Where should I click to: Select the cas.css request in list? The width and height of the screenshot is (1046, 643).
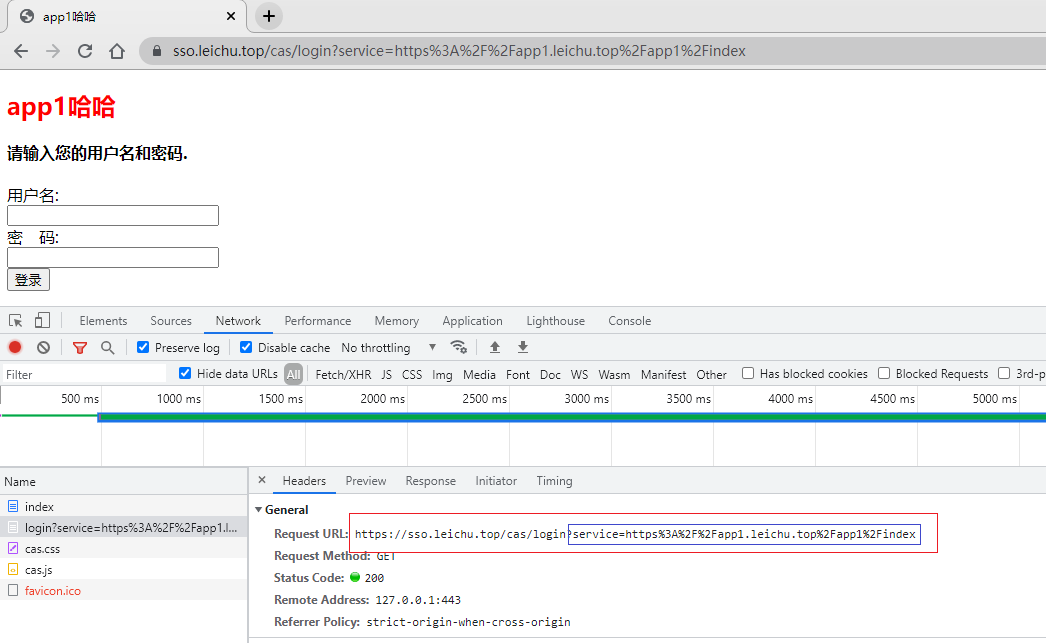(x=43, y=549)
